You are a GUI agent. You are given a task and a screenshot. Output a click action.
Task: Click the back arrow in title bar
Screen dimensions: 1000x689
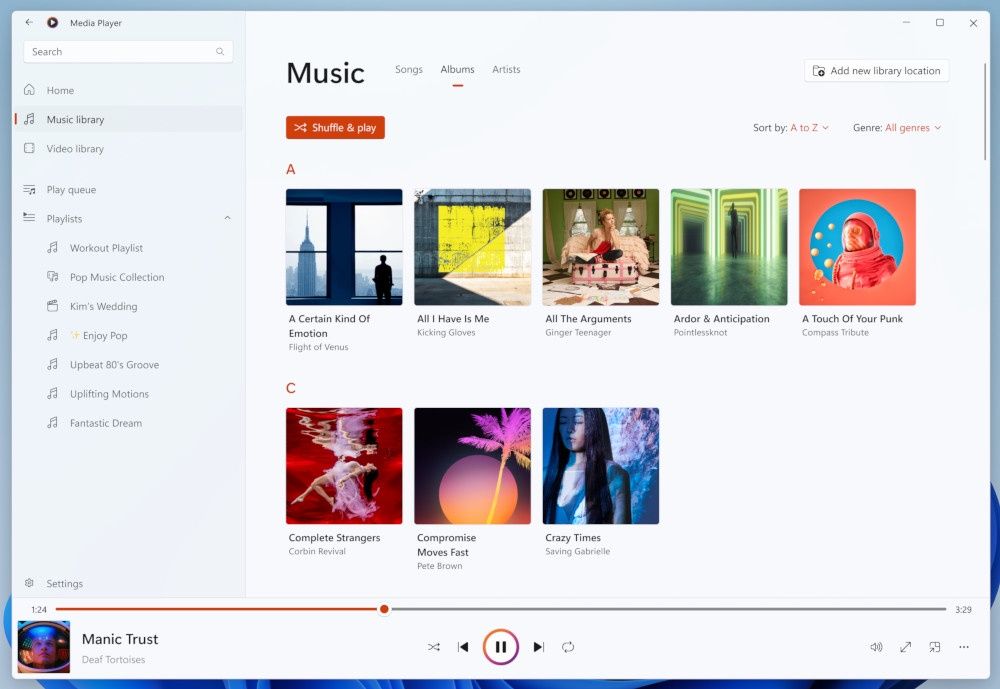29,22
